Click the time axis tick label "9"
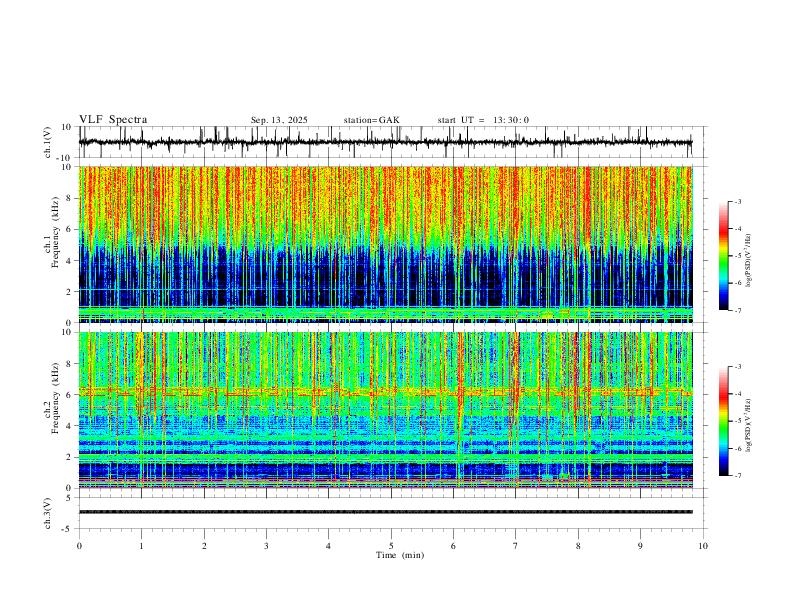Screen dimensions: 792x612 (x=640, y=546)
